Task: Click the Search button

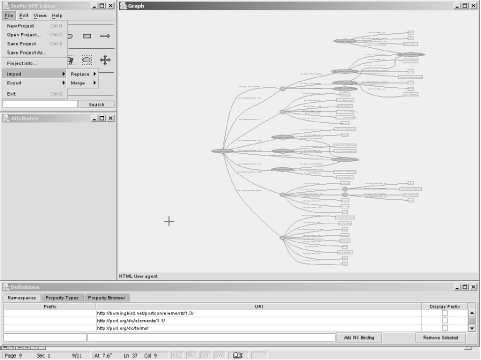Action: 96,105
